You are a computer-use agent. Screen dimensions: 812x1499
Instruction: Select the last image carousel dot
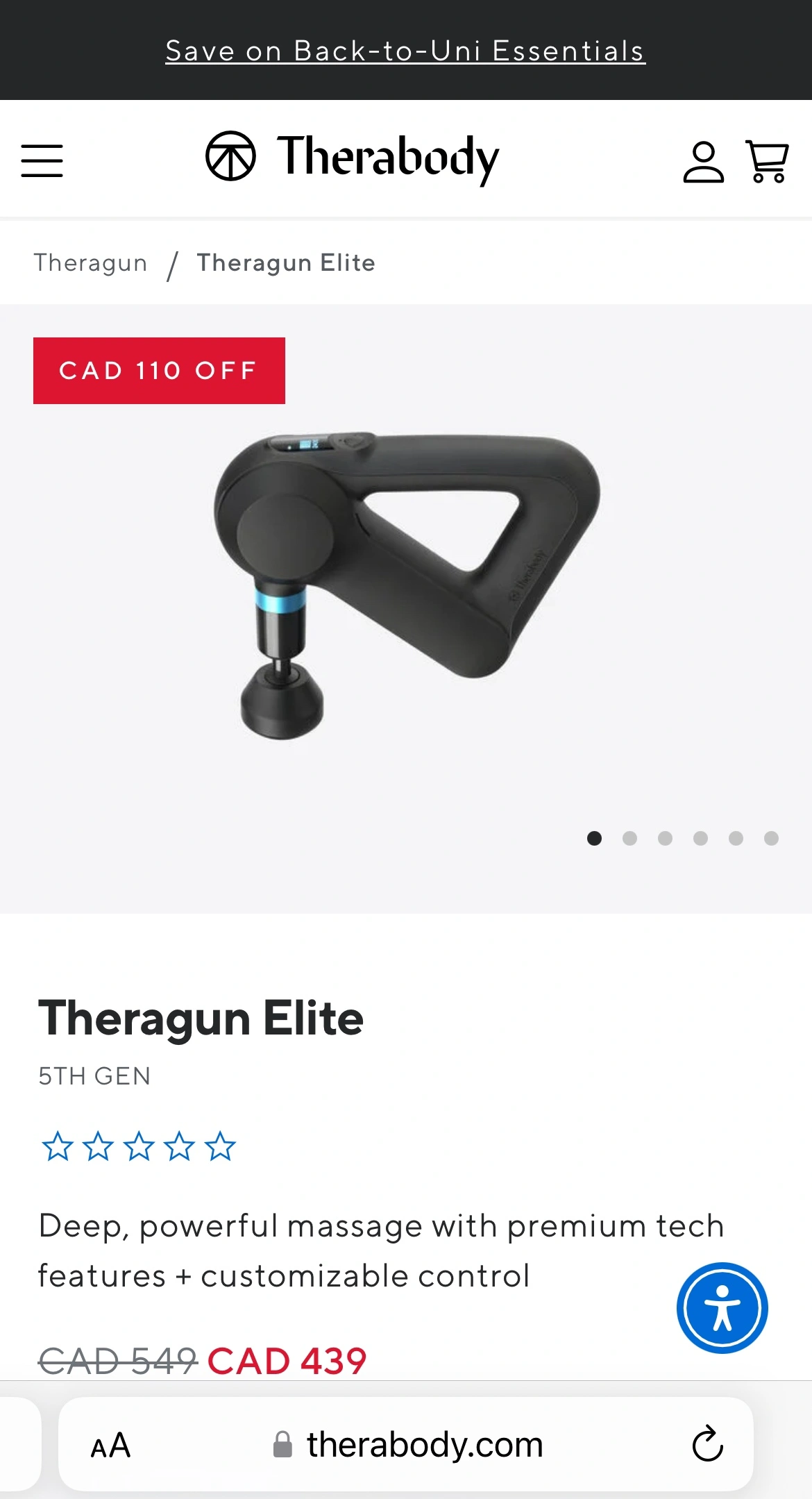pos(771,838)
